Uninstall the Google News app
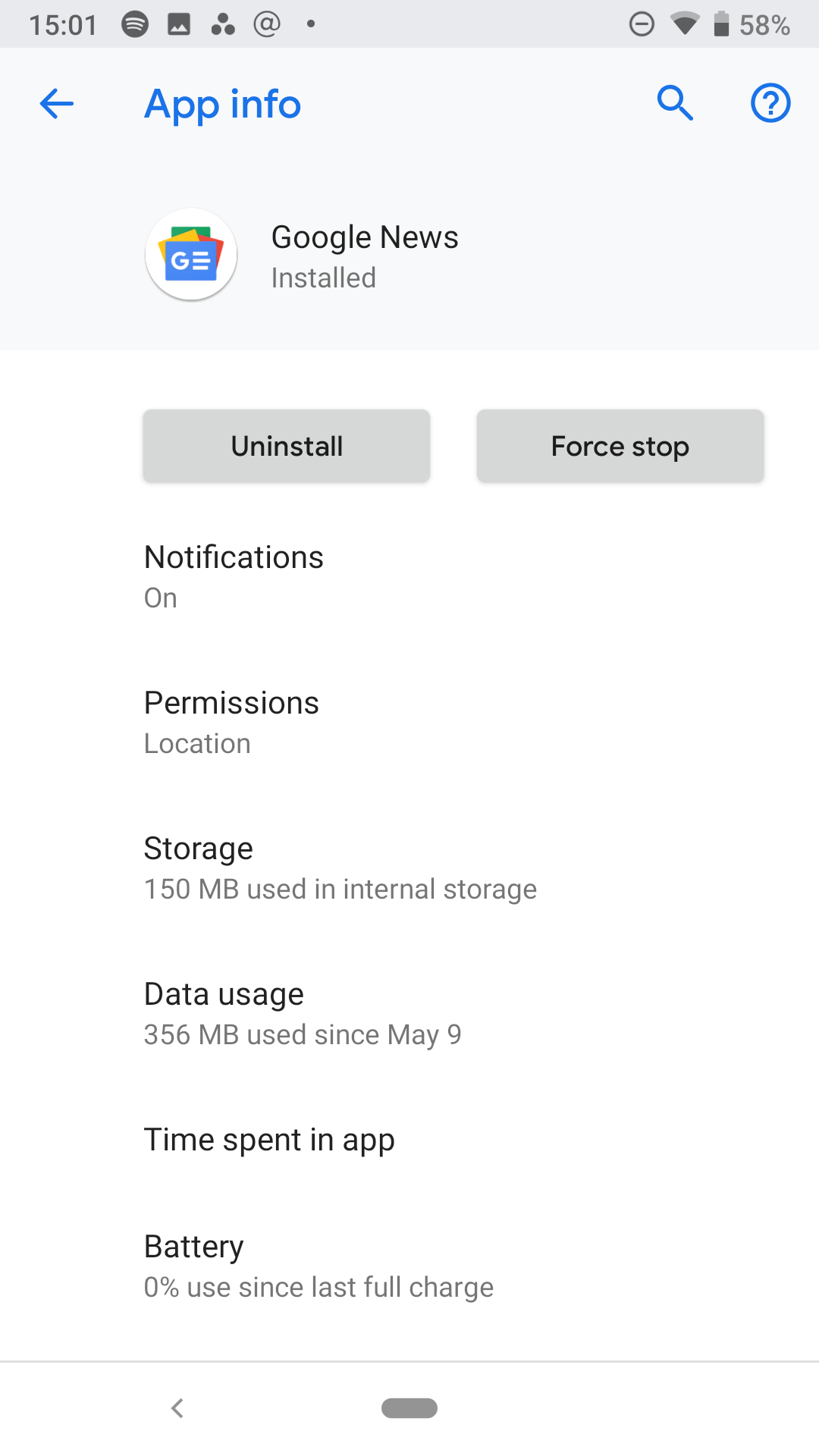Image resolution: width=819 pixels, height=1456 pixels. [287, 446]
